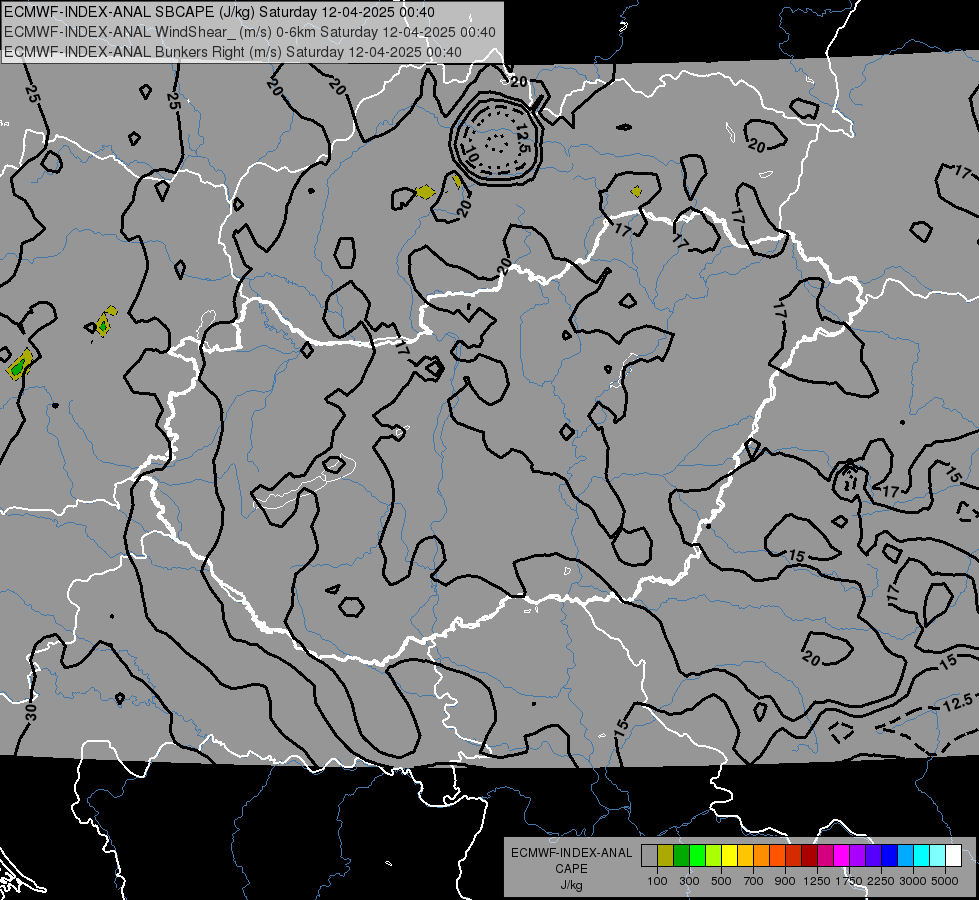Click the dark red legend swatch

809,856
